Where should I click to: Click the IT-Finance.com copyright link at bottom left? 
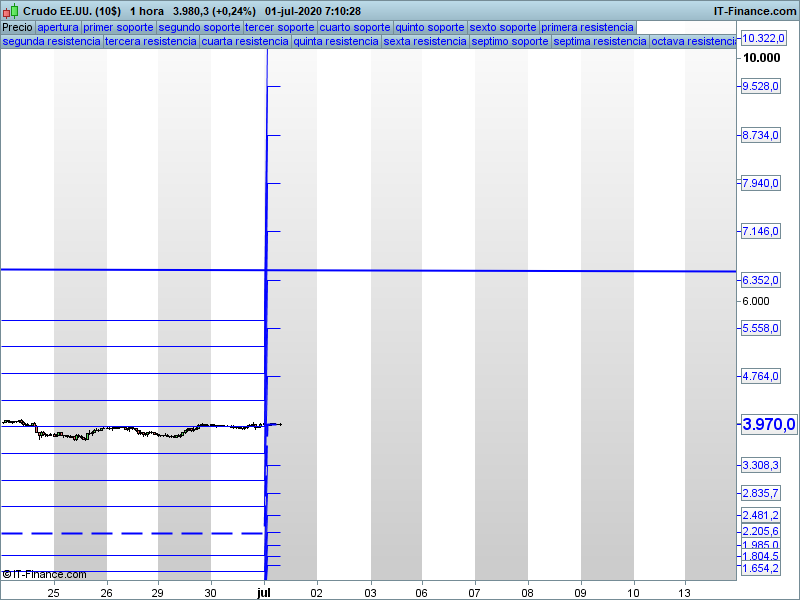(x=45, y=574)
